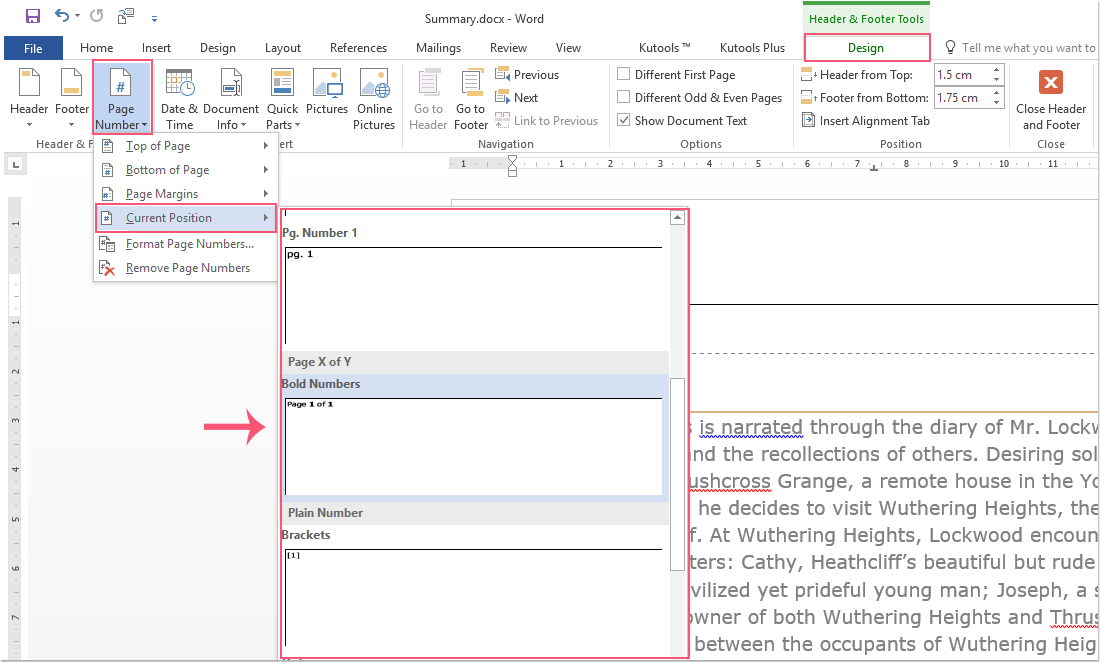Choose Format Page Numbers menu entry
Screen dimensions: 1100x662
pos(189,244)
